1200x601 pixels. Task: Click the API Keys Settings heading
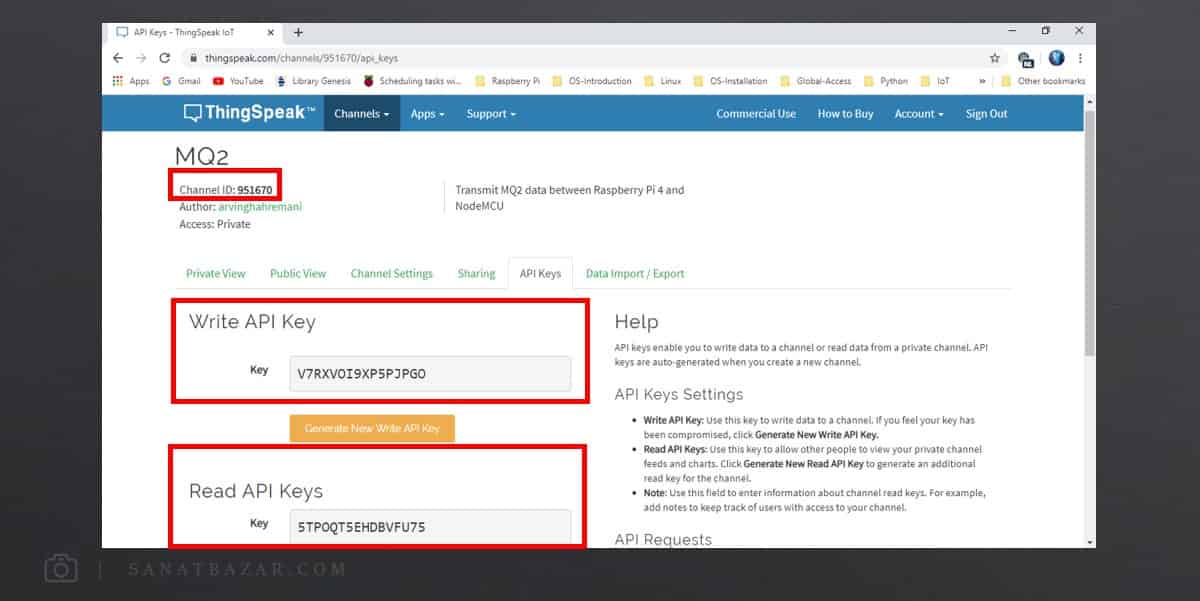pos(679,394)
